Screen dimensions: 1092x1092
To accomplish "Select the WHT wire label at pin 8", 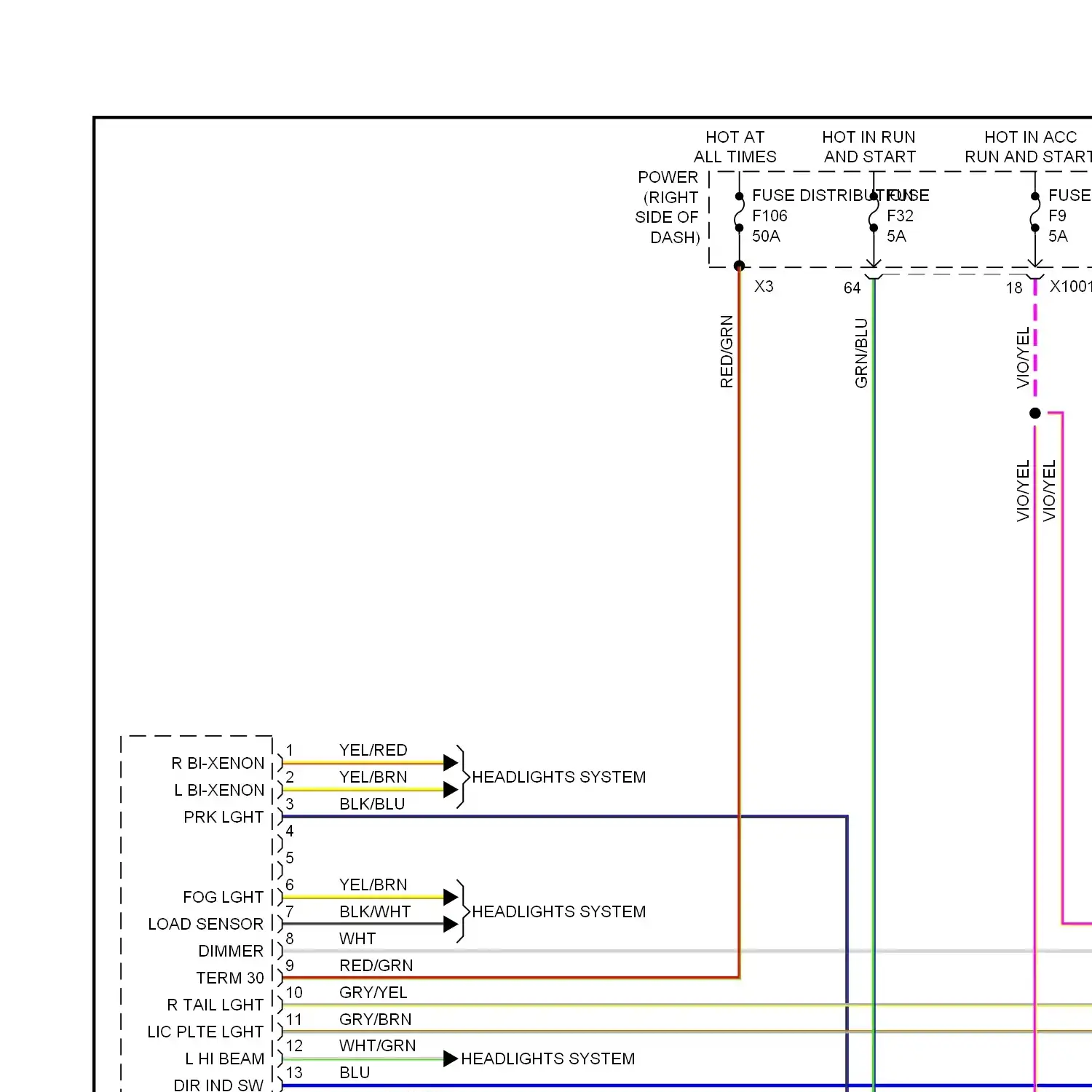I will click(x=357, y=938).
